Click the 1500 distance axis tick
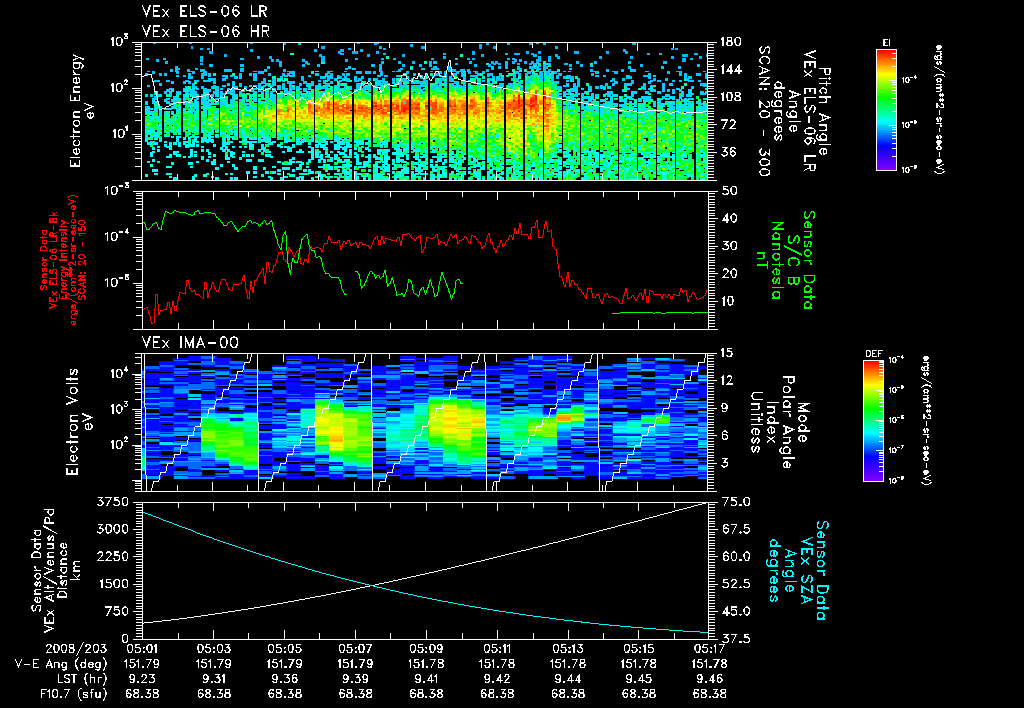This screenshot has height=708, width=1024. (x=112, y=584)
